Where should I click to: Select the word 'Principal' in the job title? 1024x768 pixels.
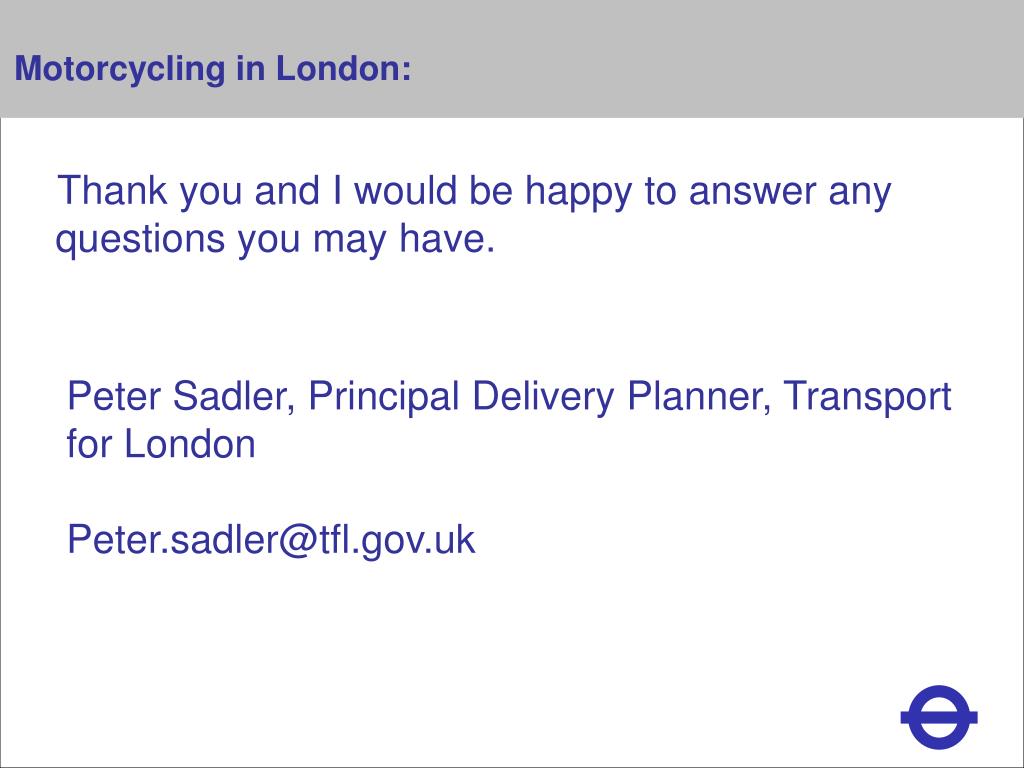384,398
